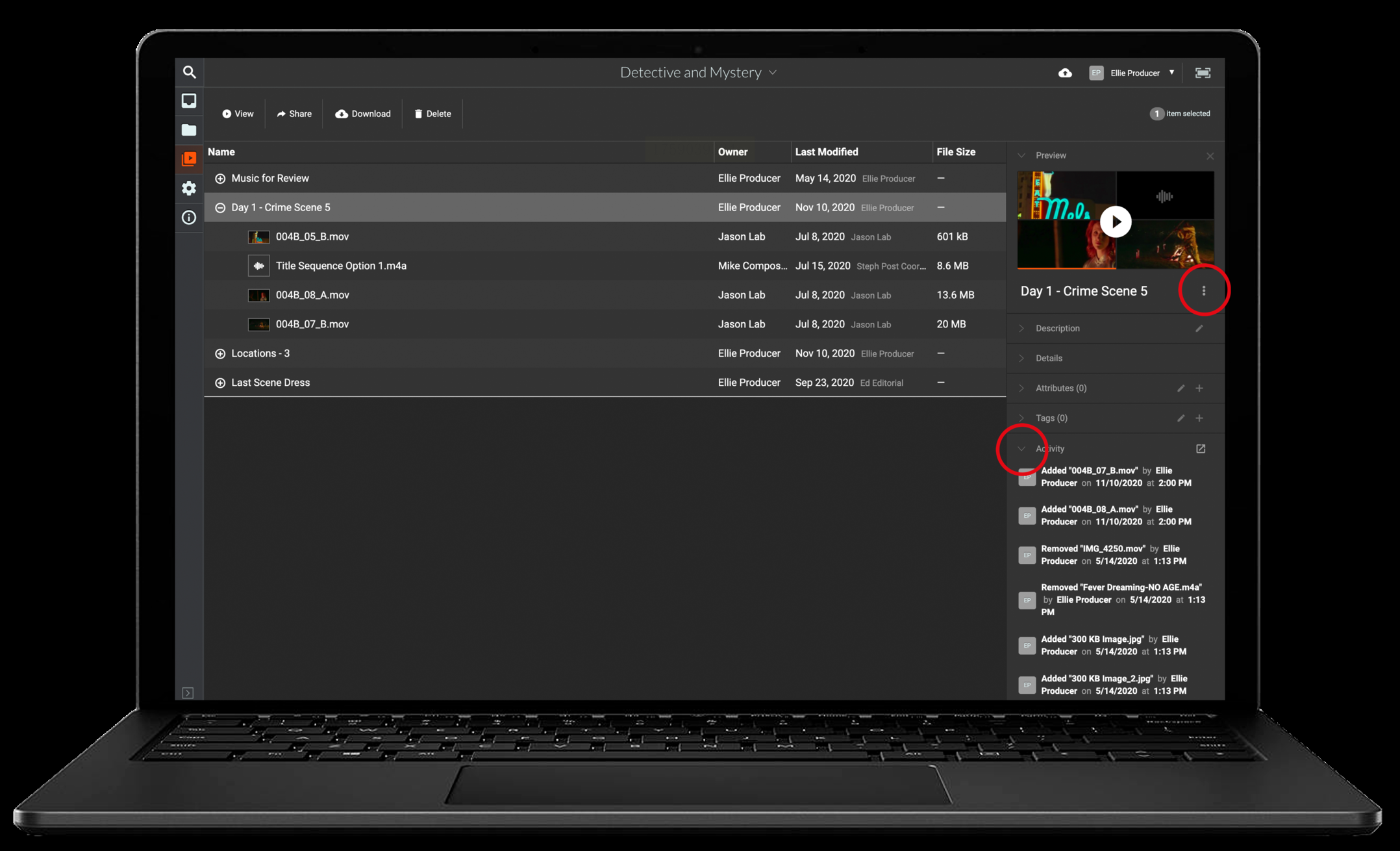Sort by Last Modified column header
Screen dimensions: 1400x851
(827, 152)
